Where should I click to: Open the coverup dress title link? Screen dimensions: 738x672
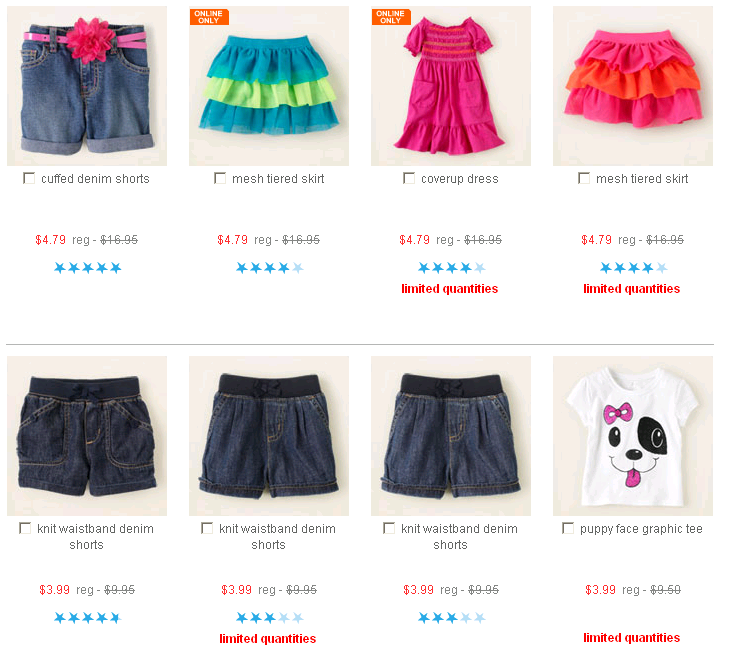[x=460, y=179]
